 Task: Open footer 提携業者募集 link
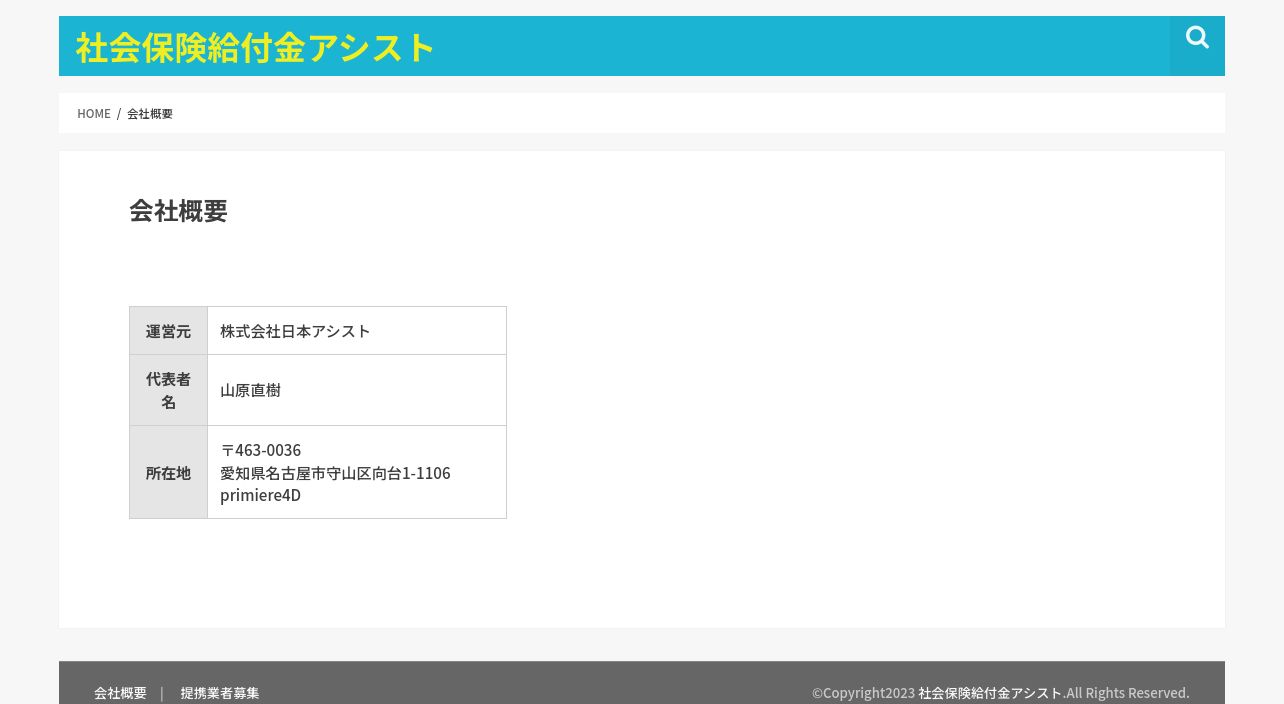click(x=220, y=693)
